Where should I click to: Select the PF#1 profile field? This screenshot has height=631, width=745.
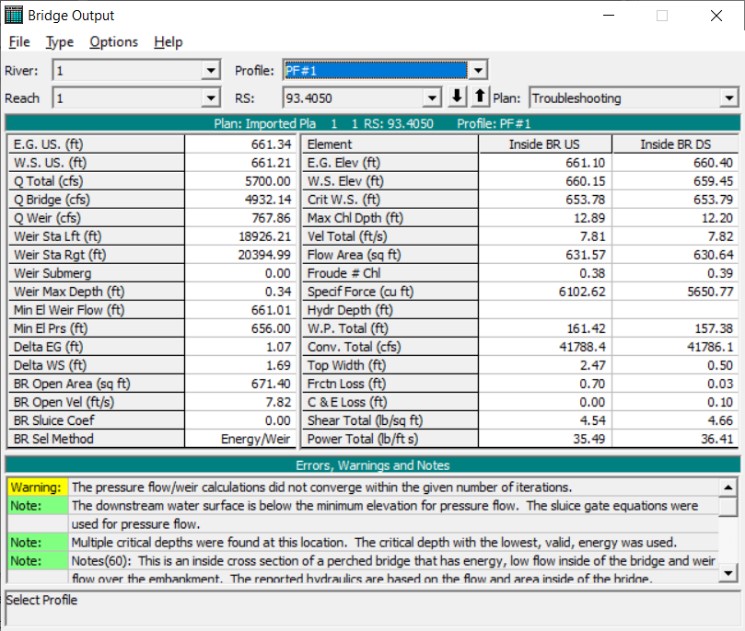(x=375, y=71)
